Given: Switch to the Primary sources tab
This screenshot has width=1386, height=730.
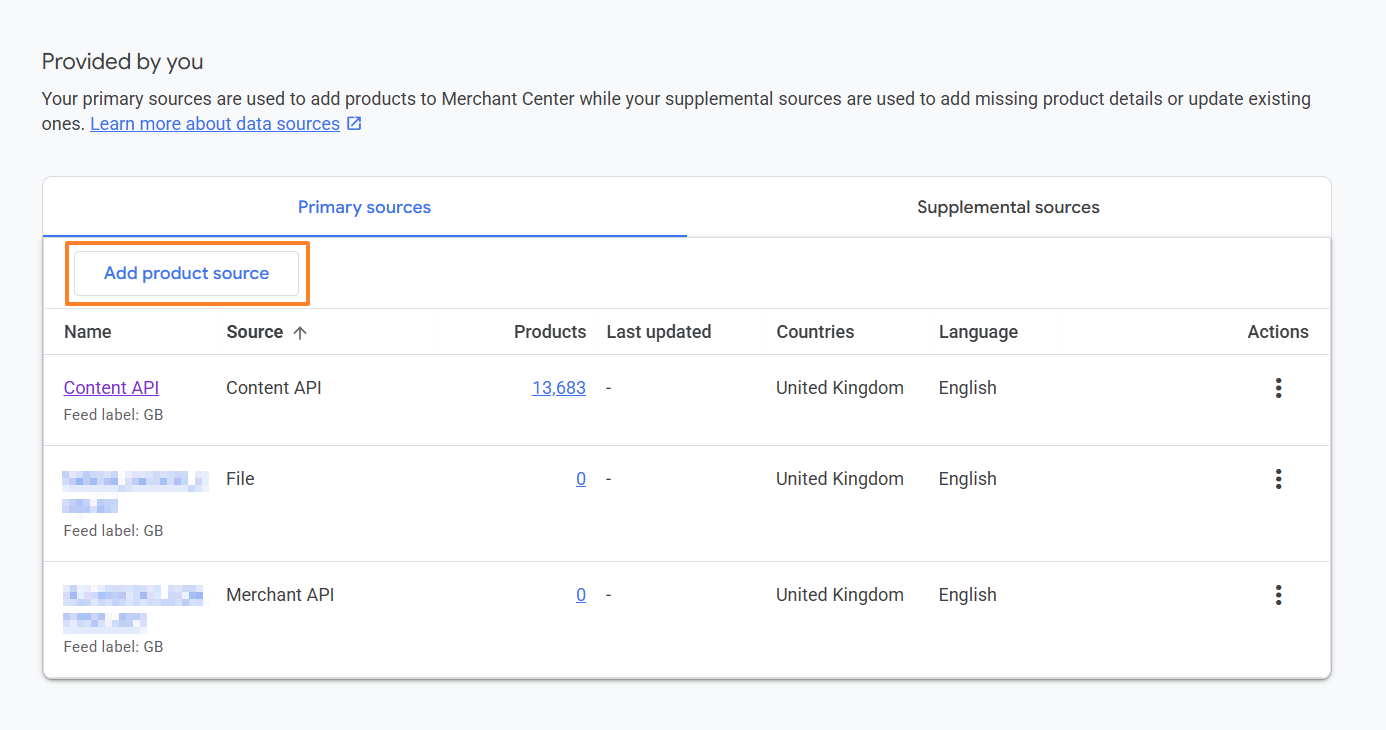Looking at the screenshot, I should [364, 208].
